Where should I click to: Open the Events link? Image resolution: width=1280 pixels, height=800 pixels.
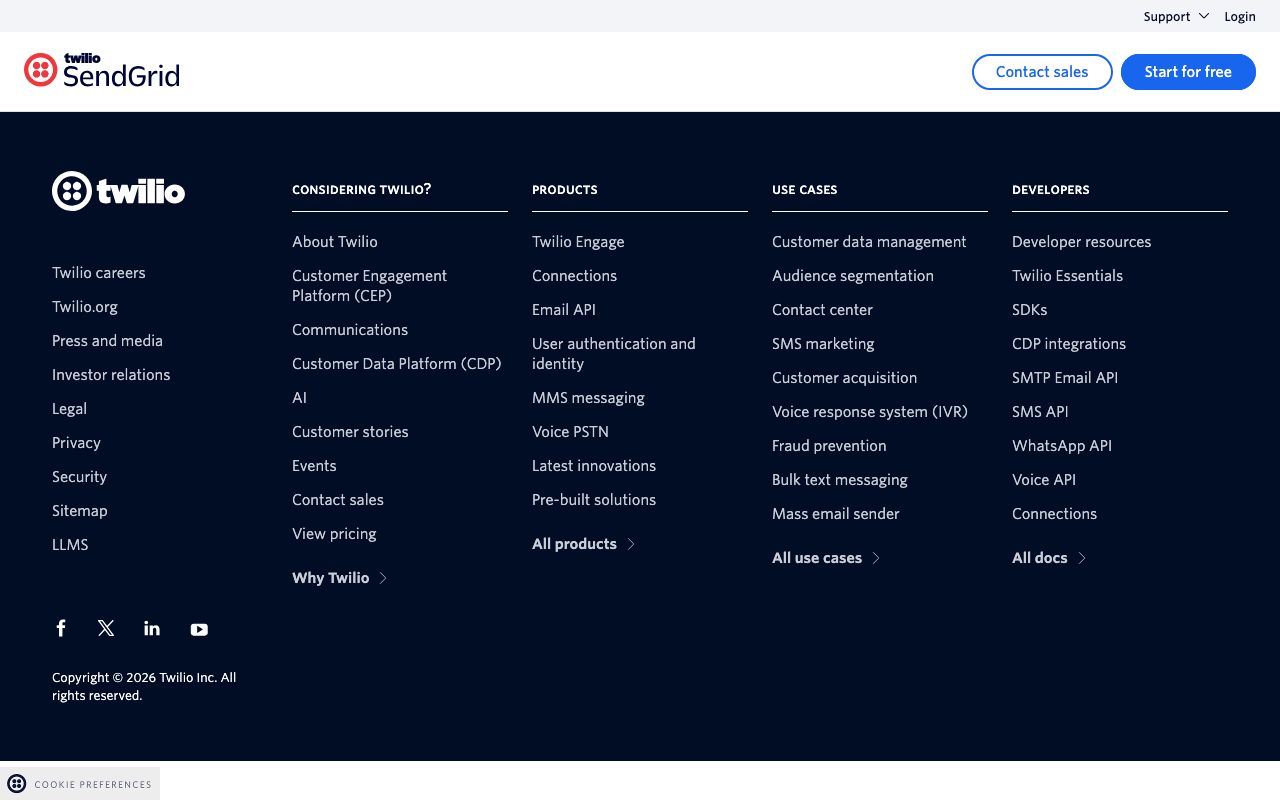pos(314,466)
